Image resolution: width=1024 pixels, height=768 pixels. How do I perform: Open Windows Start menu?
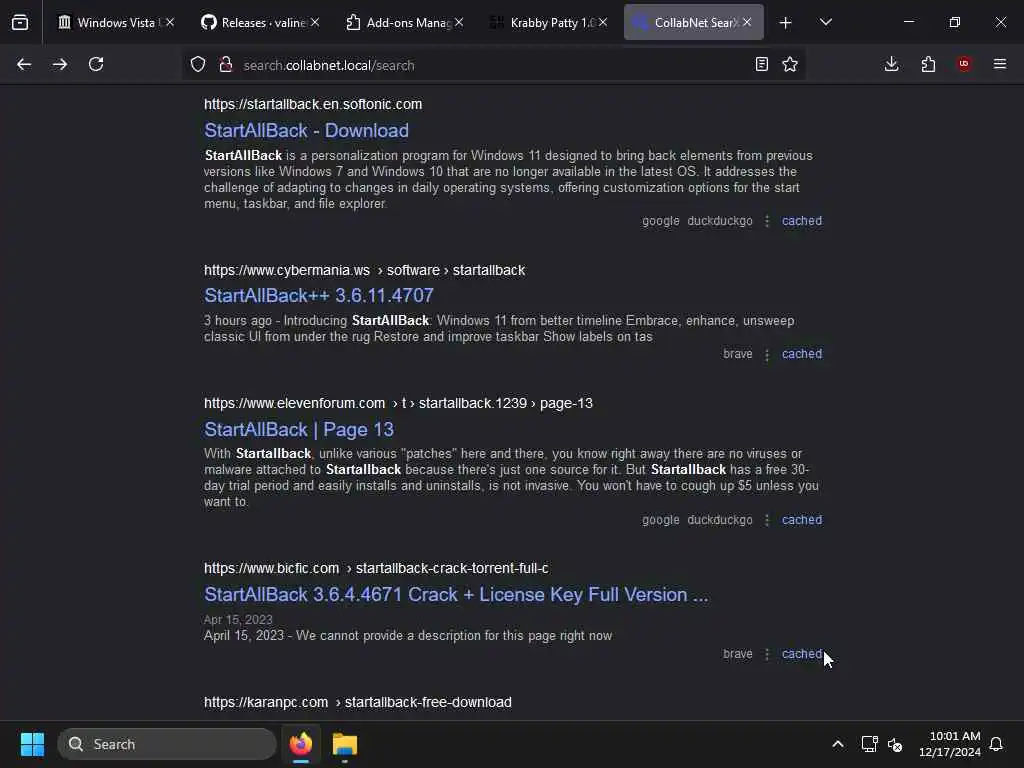[32, 744]
